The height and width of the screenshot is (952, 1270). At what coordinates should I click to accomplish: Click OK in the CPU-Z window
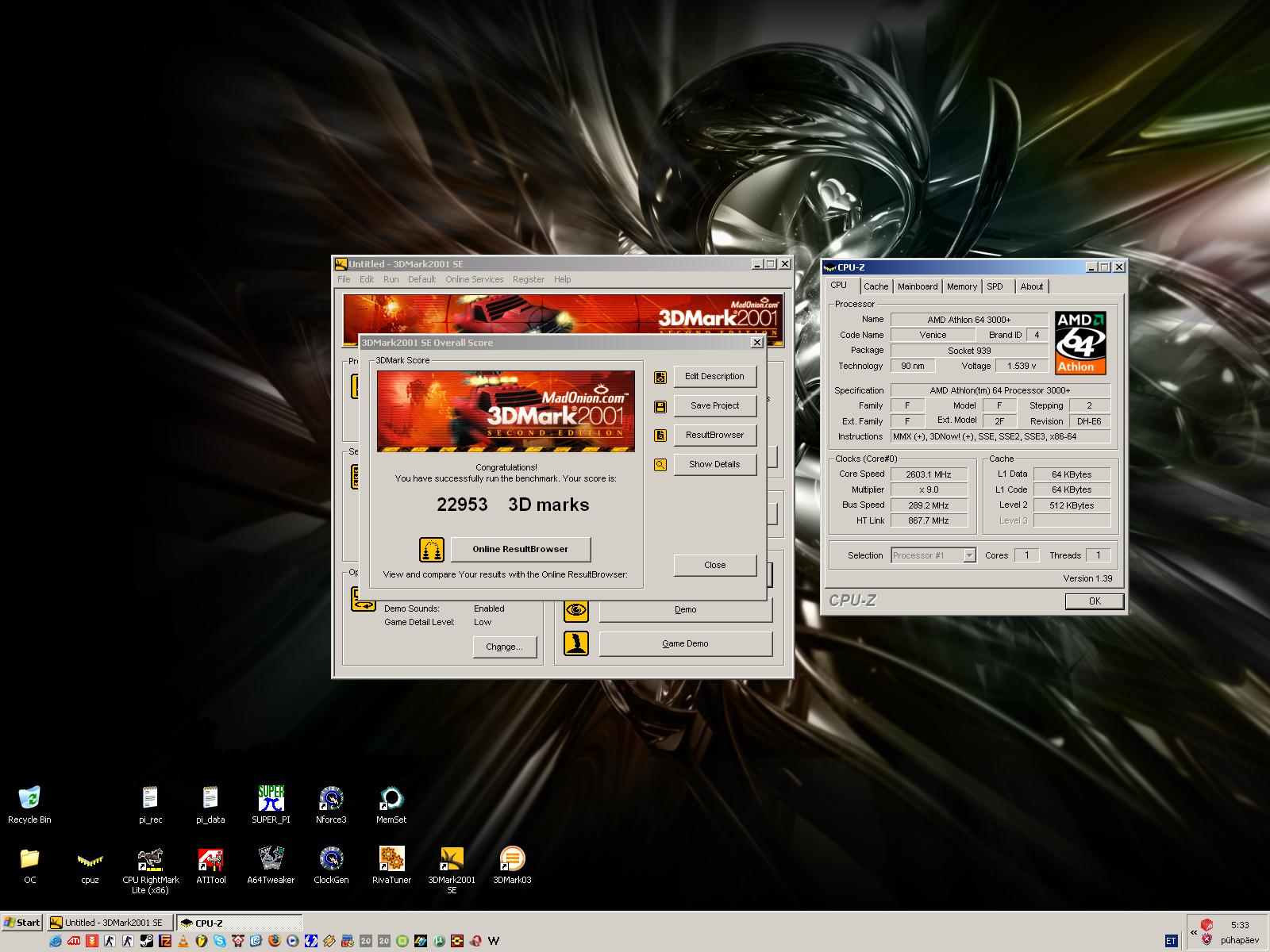click(1095, 601)
